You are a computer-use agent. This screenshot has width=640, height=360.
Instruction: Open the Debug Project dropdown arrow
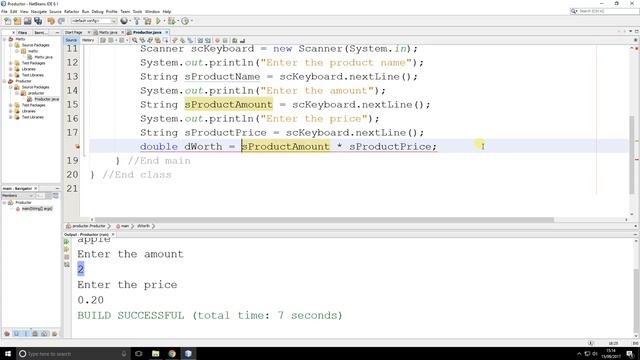(x=178, y=21)
